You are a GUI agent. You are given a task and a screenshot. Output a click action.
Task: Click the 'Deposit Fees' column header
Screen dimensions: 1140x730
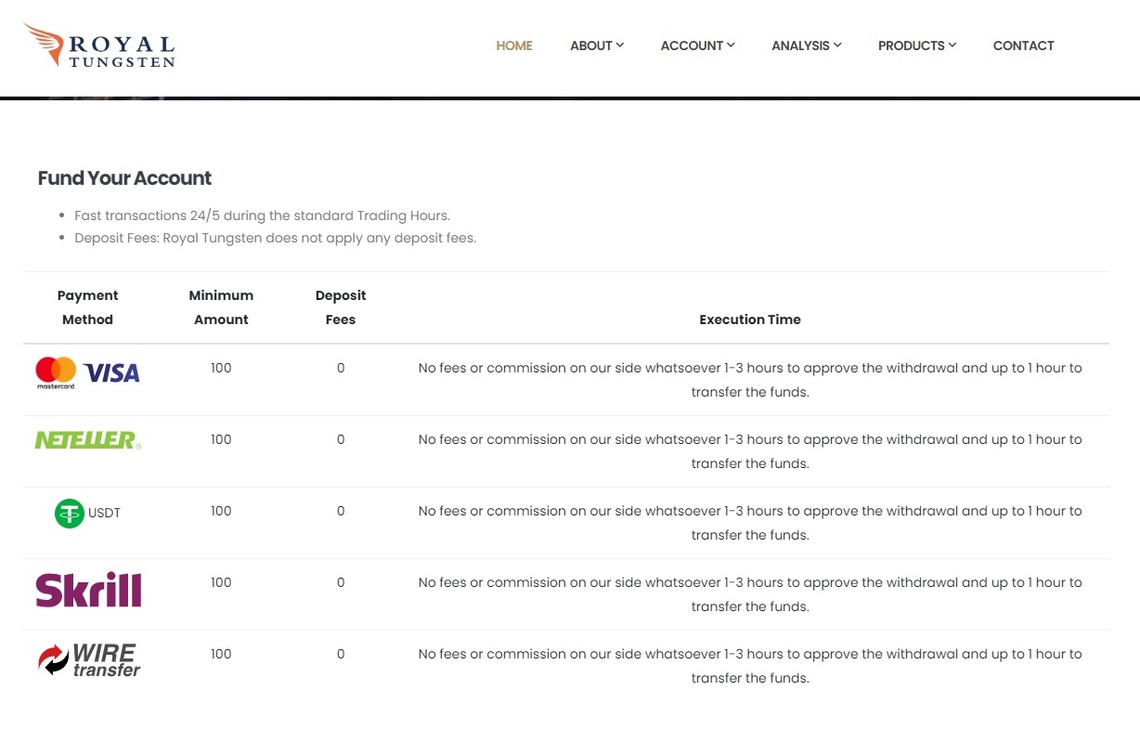pyautogui.click(x=340, y=308)
